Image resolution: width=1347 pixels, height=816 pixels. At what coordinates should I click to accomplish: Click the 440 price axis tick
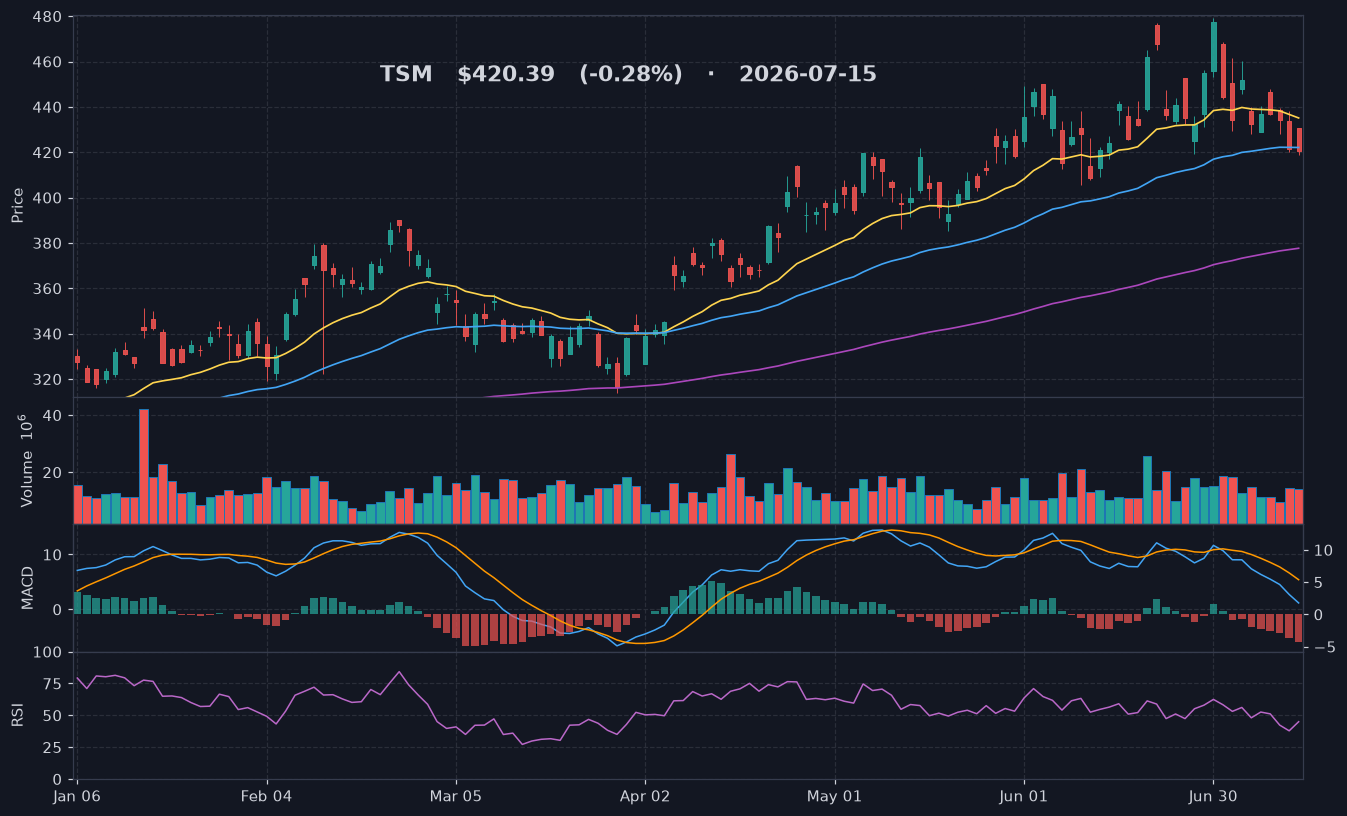click(x=49, y=108)
